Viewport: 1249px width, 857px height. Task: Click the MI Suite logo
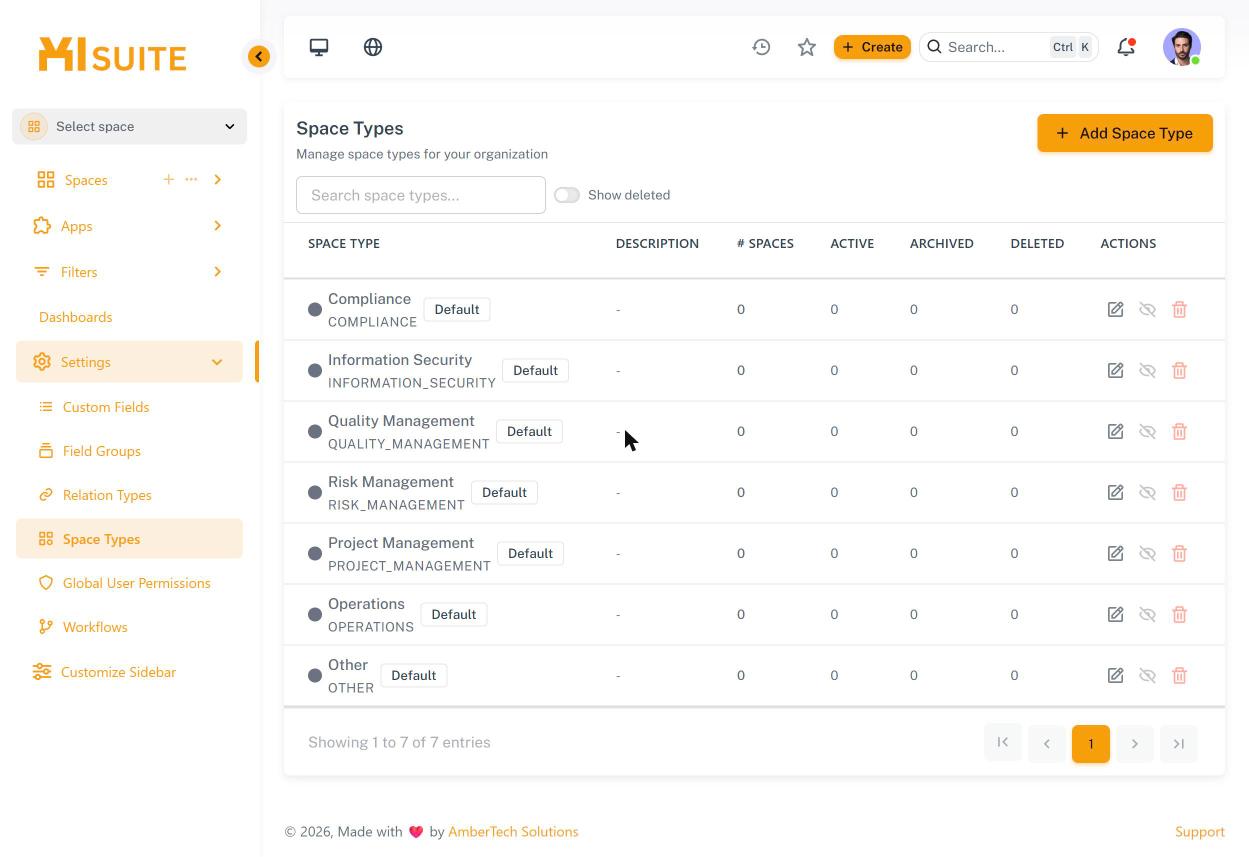coord(112,55)
